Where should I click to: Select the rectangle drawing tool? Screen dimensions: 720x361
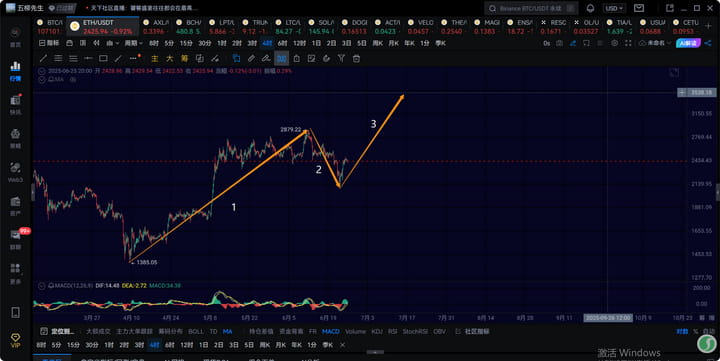(x=103, y=58)
